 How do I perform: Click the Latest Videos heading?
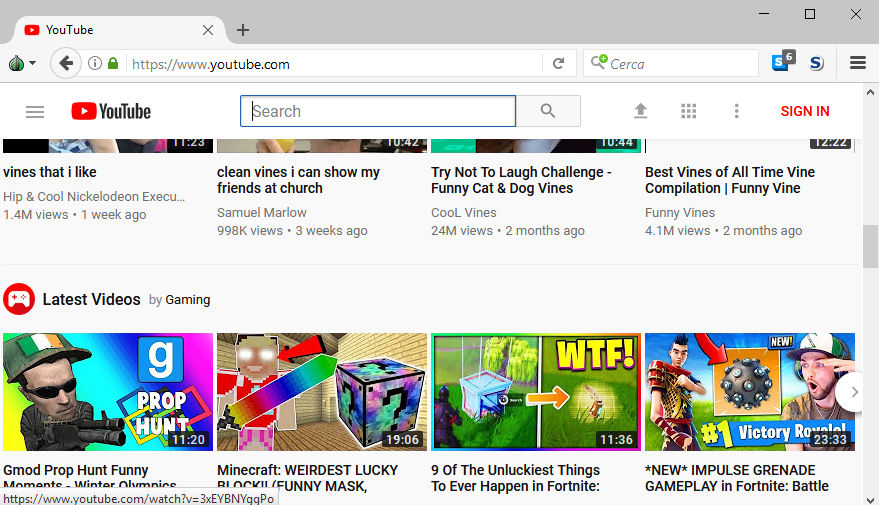pyautogui.click(x=91, y=299)
